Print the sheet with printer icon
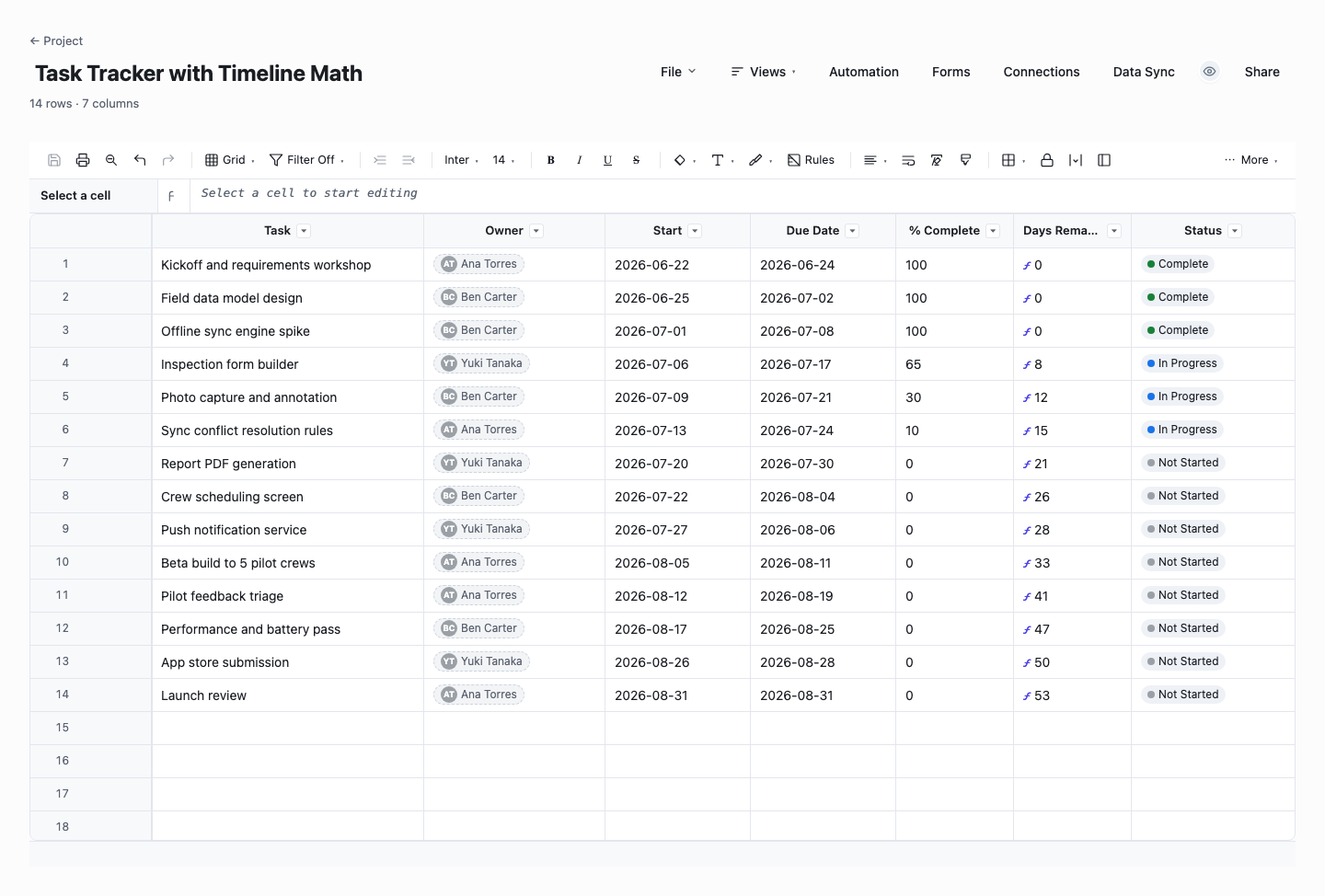The width and height of the screenshot is (1325, 896). [83, 160]
